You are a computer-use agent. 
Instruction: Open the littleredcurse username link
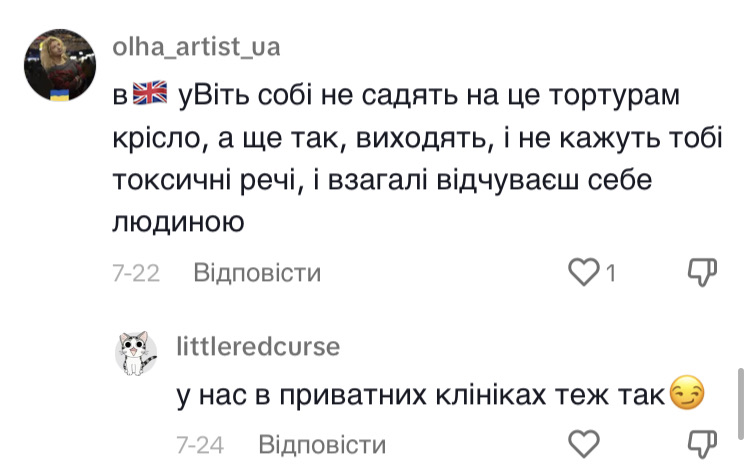pyautogui.click(x=258, y=347)
